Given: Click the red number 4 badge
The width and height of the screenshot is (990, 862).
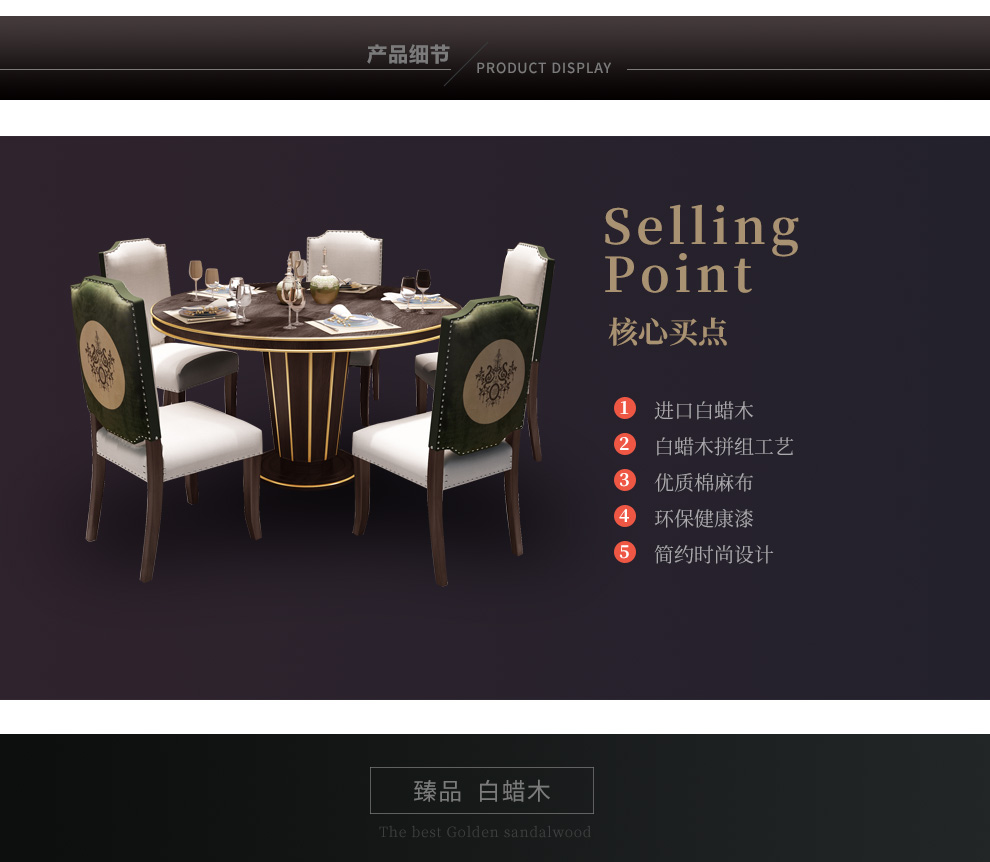Looking at the screenshot, I should coord(624,516).
